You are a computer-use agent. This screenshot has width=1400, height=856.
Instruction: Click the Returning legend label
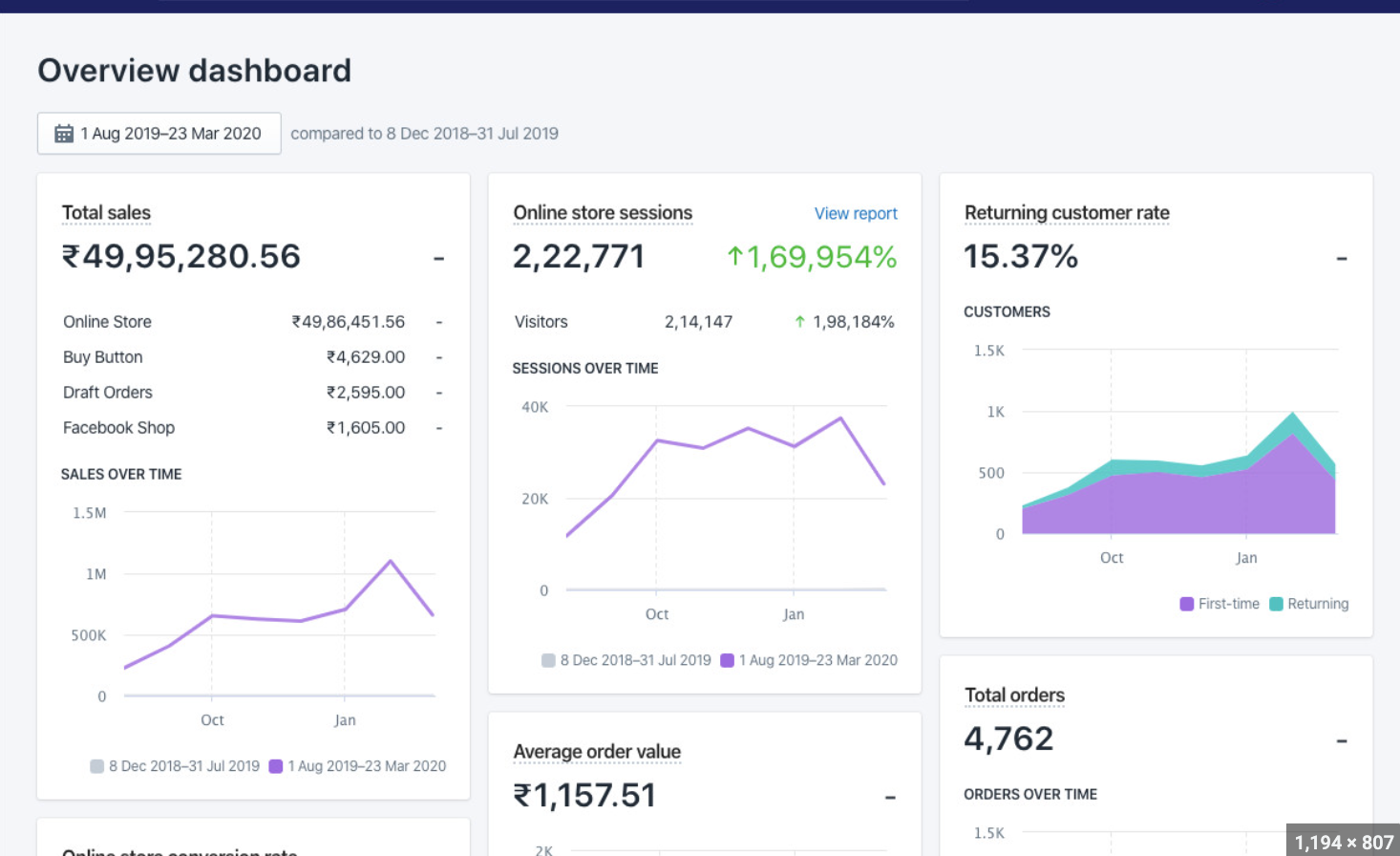[1318, 604]
